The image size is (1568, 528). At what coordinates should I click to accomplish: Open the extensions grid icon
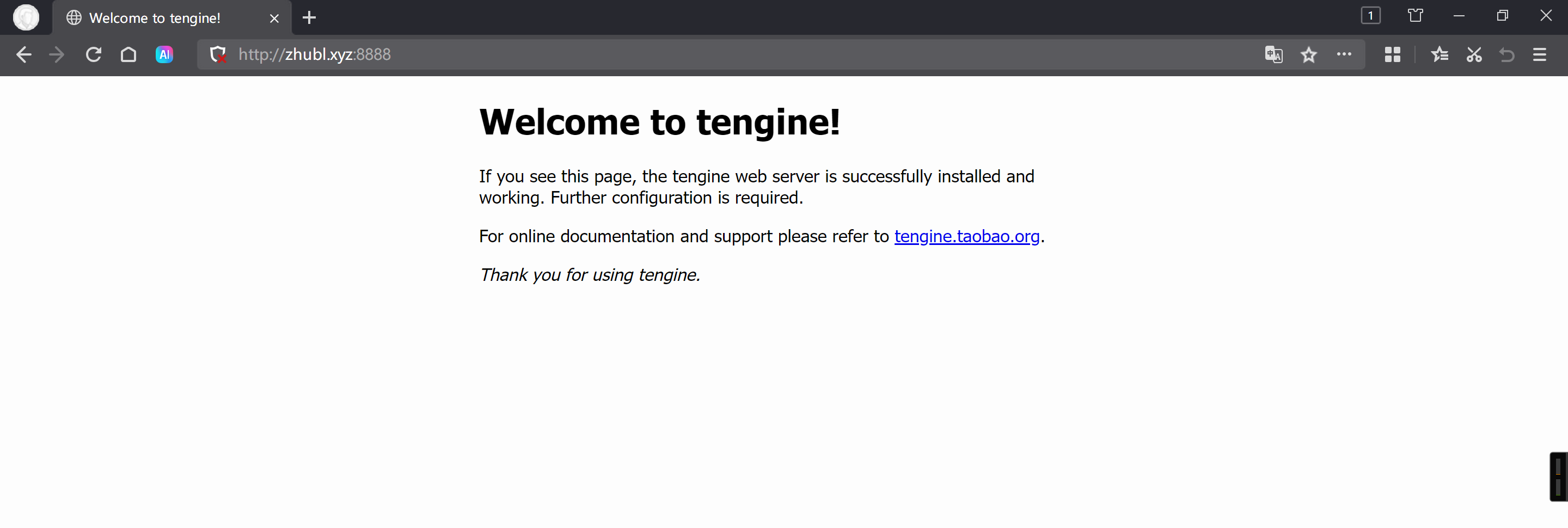pos(1393,55)
